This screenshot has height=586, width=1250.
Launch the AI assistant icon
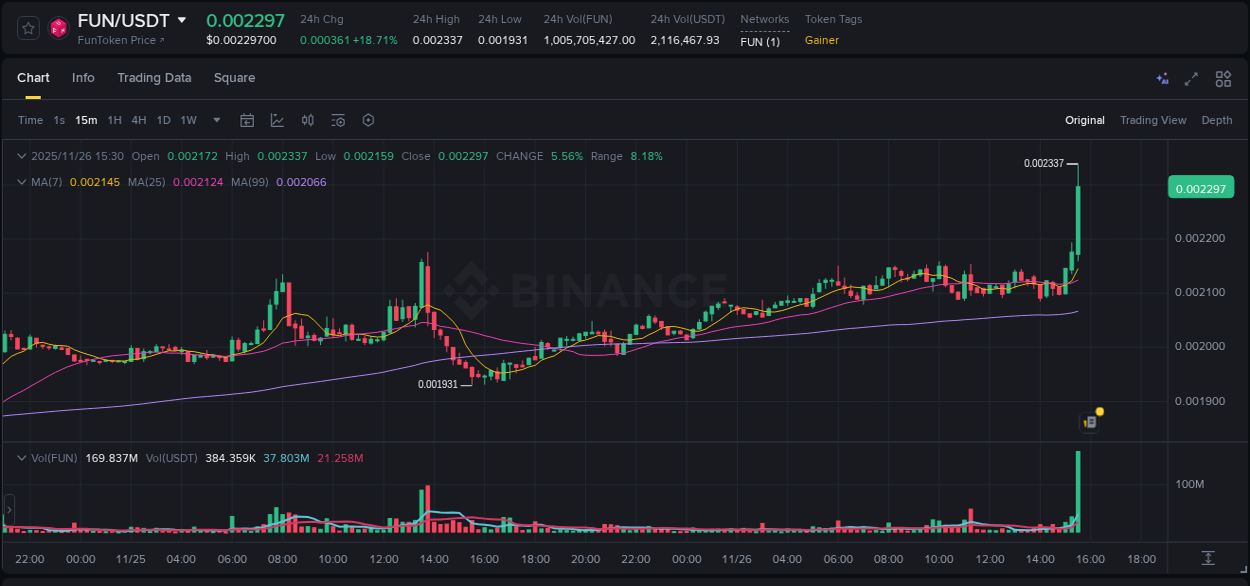(x=1162, y=78)
